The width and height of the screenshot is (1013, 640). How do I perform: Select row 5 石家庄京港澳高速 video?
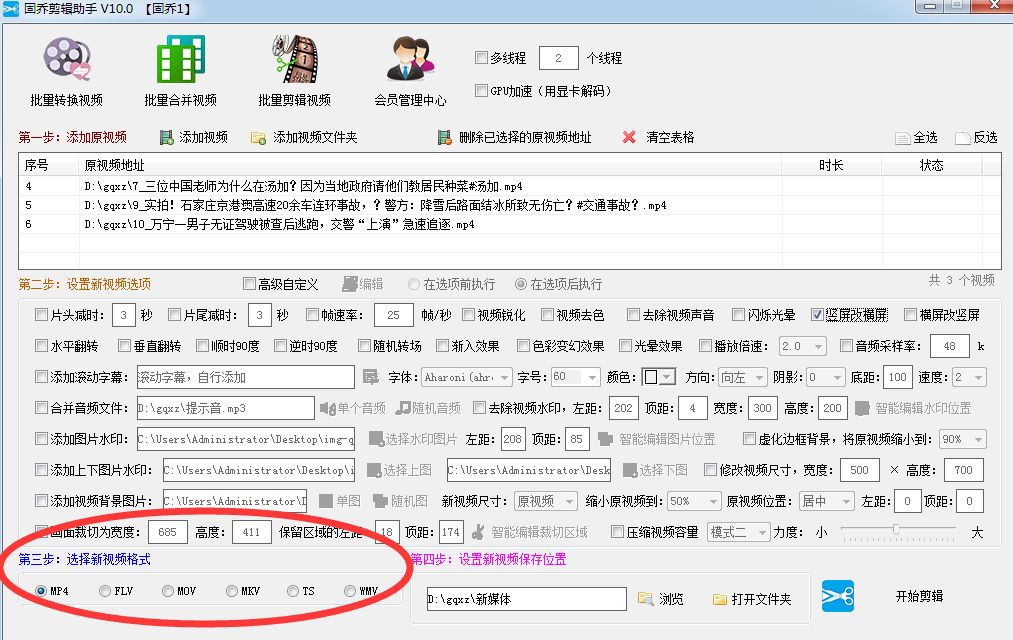[x=510, y=205]
